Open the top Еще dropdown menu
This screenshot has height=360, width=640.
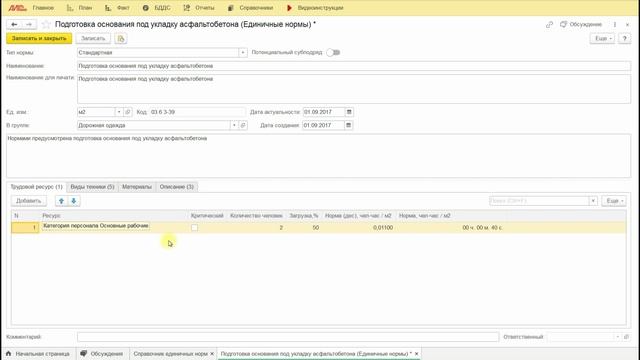coord(602,38)
